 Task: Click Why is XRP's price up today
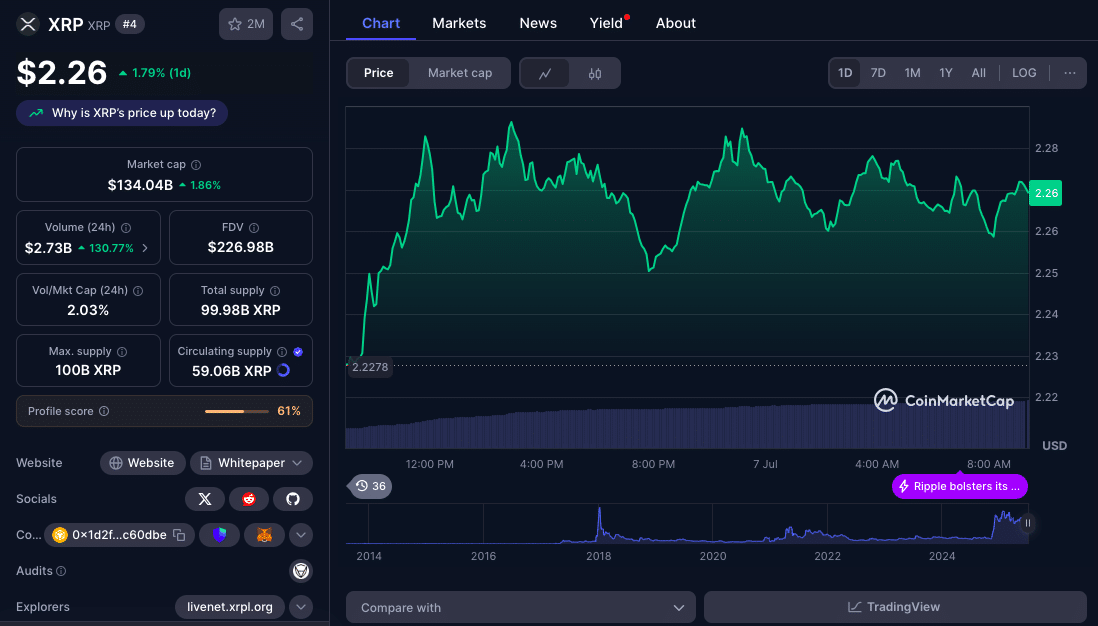[122, 113]
